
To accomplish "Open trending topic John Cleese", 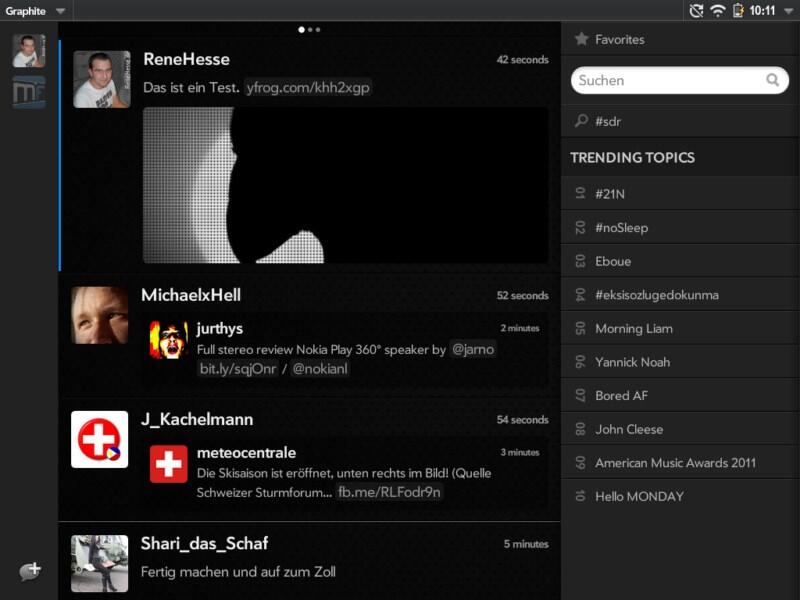I will [680, 429].
